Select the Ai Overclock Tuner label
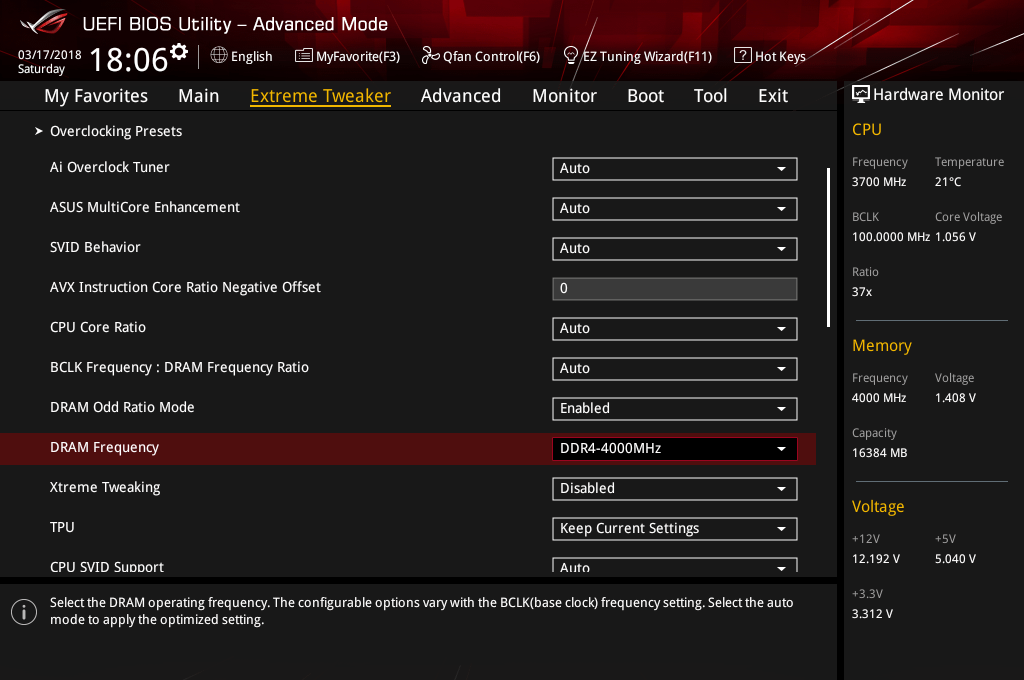 click(110, 167)
